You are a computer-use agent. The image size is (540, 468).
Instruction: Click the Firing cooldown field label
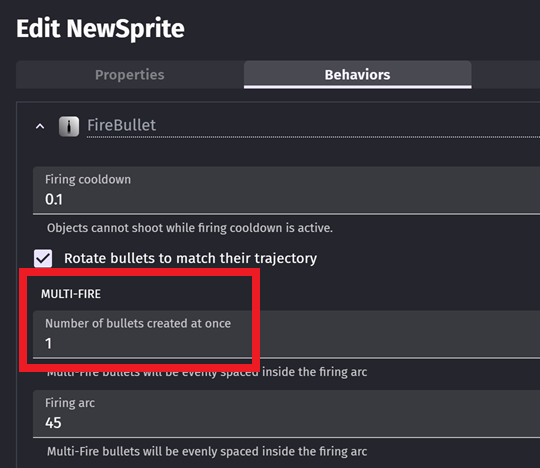click(88, 180)
